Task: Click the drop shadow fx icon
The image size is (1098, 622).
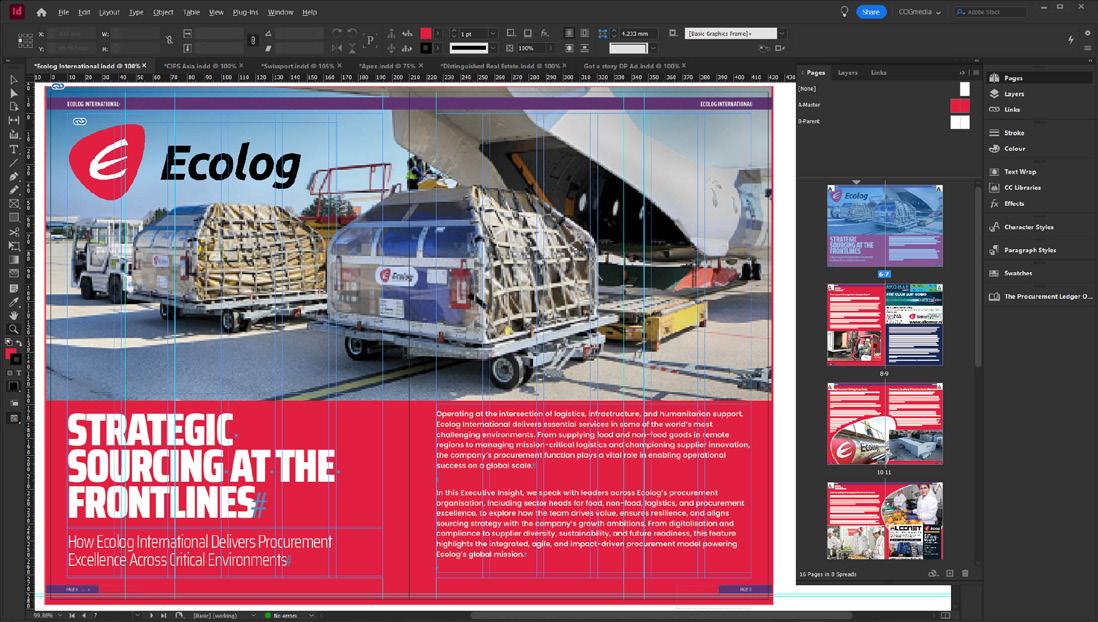Action: pyautogui.click(x=544, y=33)
